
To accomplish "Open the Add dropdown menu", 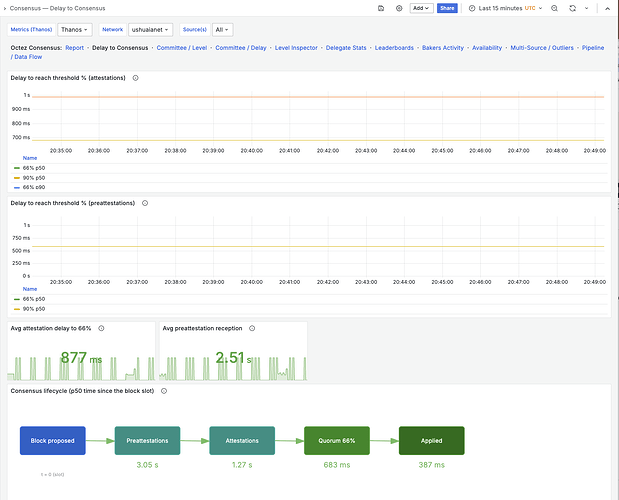I will tap(421, 8).
